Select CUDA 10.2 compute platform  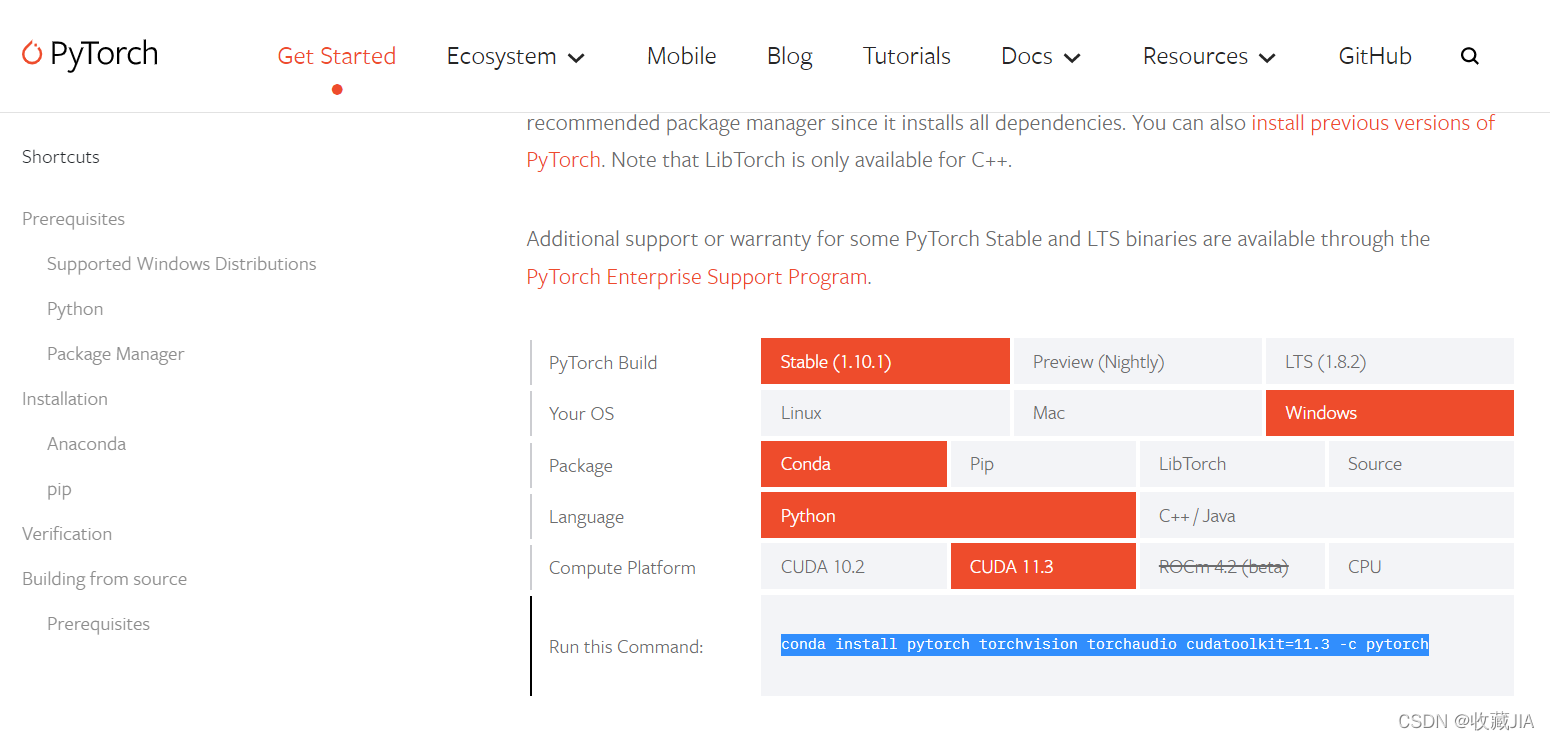tap(853, 566)
